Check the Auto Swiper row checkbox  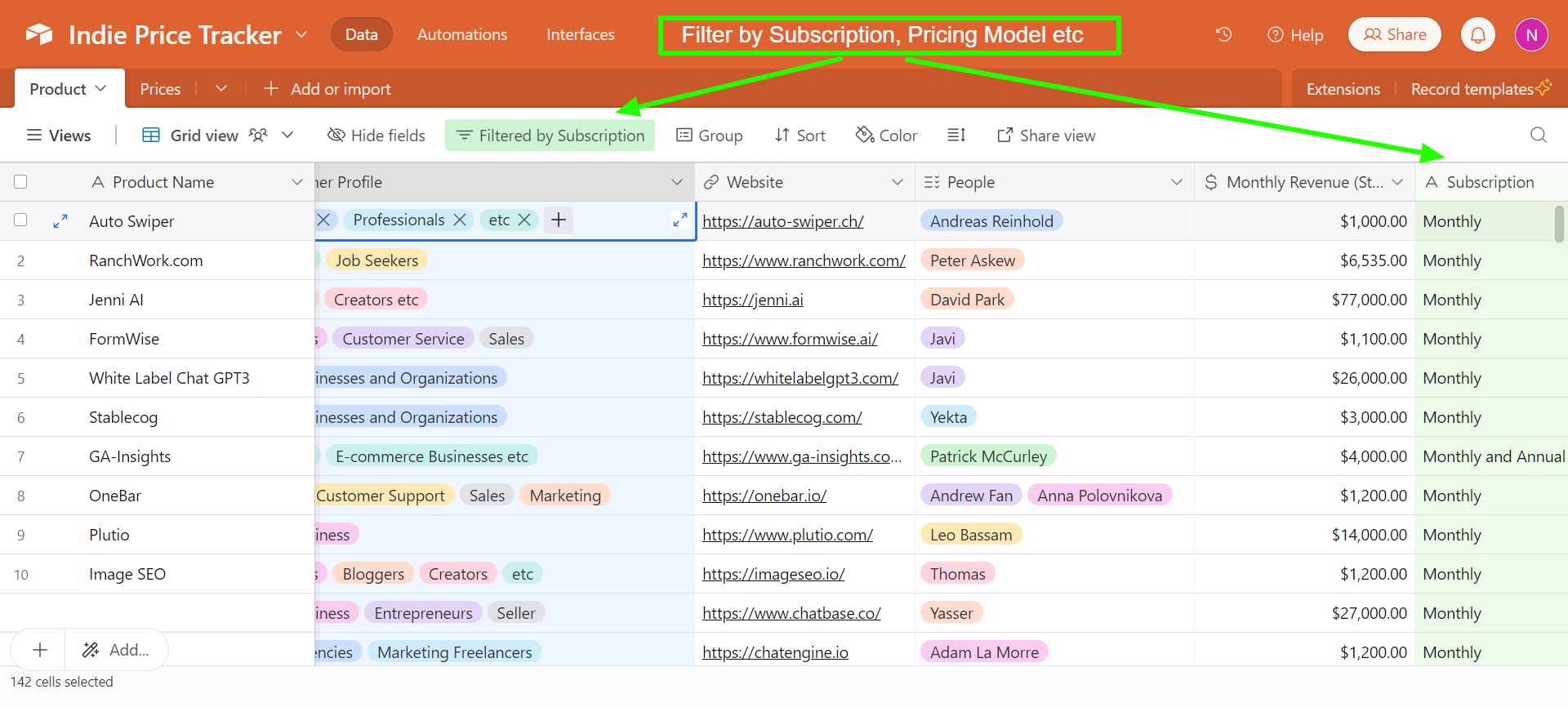(20, 220)
